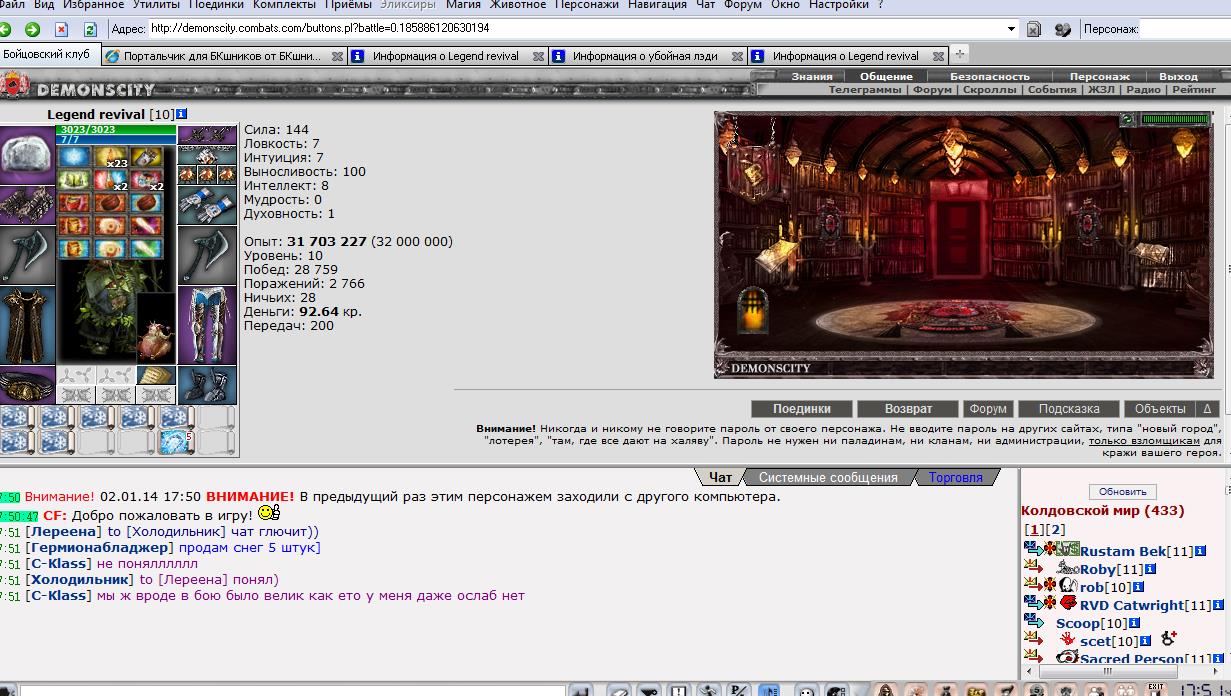Viewport: 1231px width, 696px height.
Task: Go to page [2] of the player list
Action: point(1056,529)
